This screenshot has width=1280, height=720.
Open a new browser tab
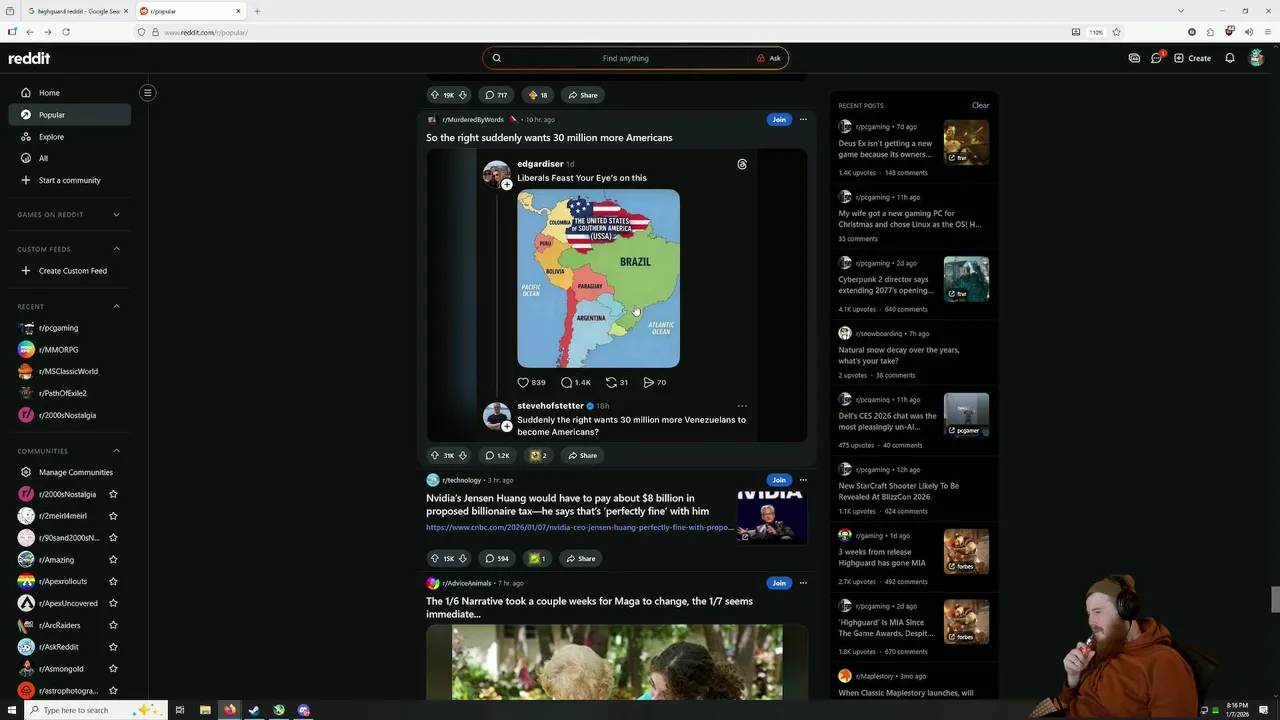[x=257, y=11]
